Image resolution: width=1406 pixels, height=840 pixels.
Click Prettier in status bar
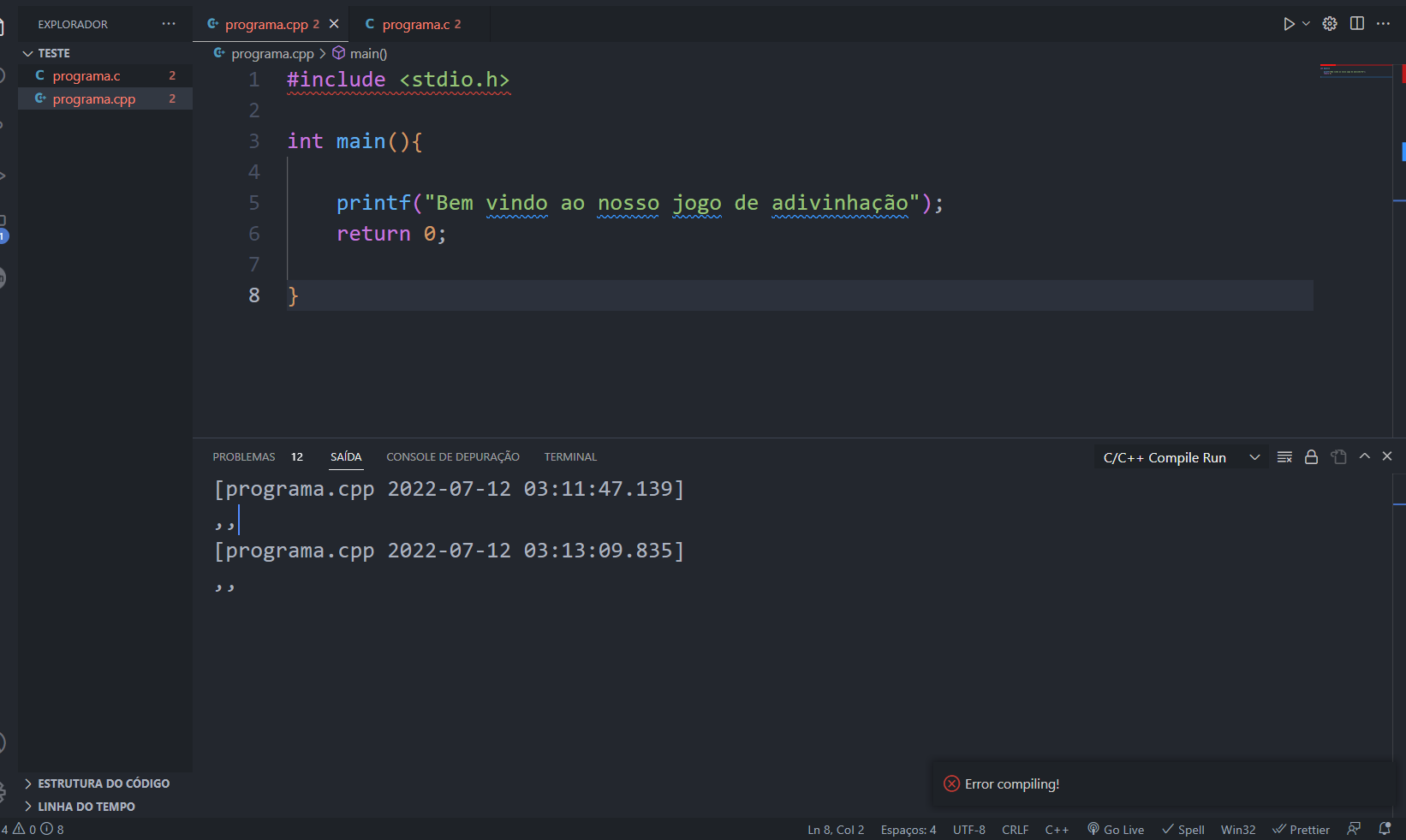1301,830
